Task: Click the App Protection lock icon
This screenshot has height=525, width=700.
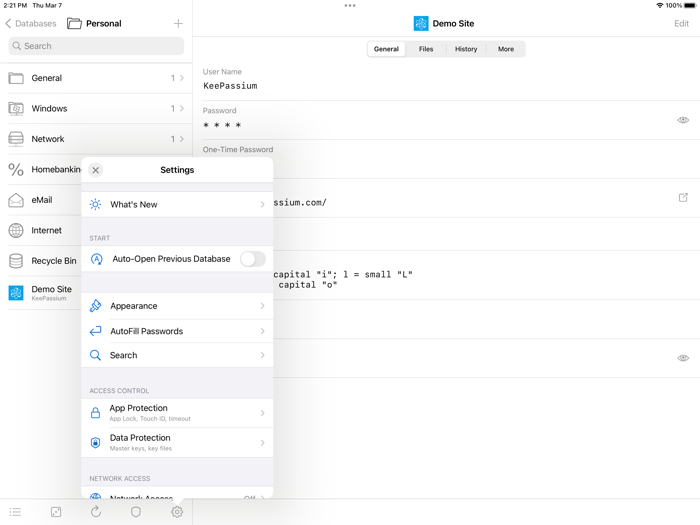Action: coord(95,413)
